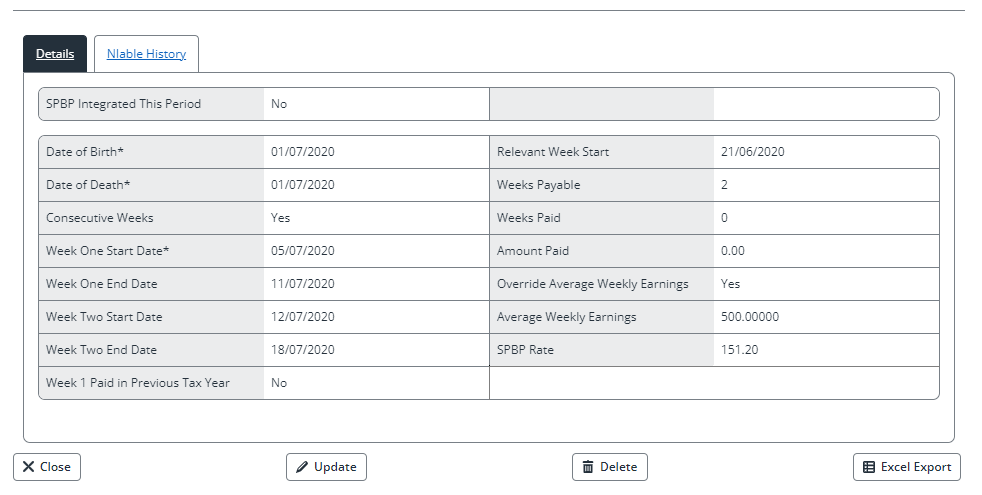Click the Amount Paid value 0.00
Image resolution: width=982 pixels, height=495 pixels.
tap(732, 251)
